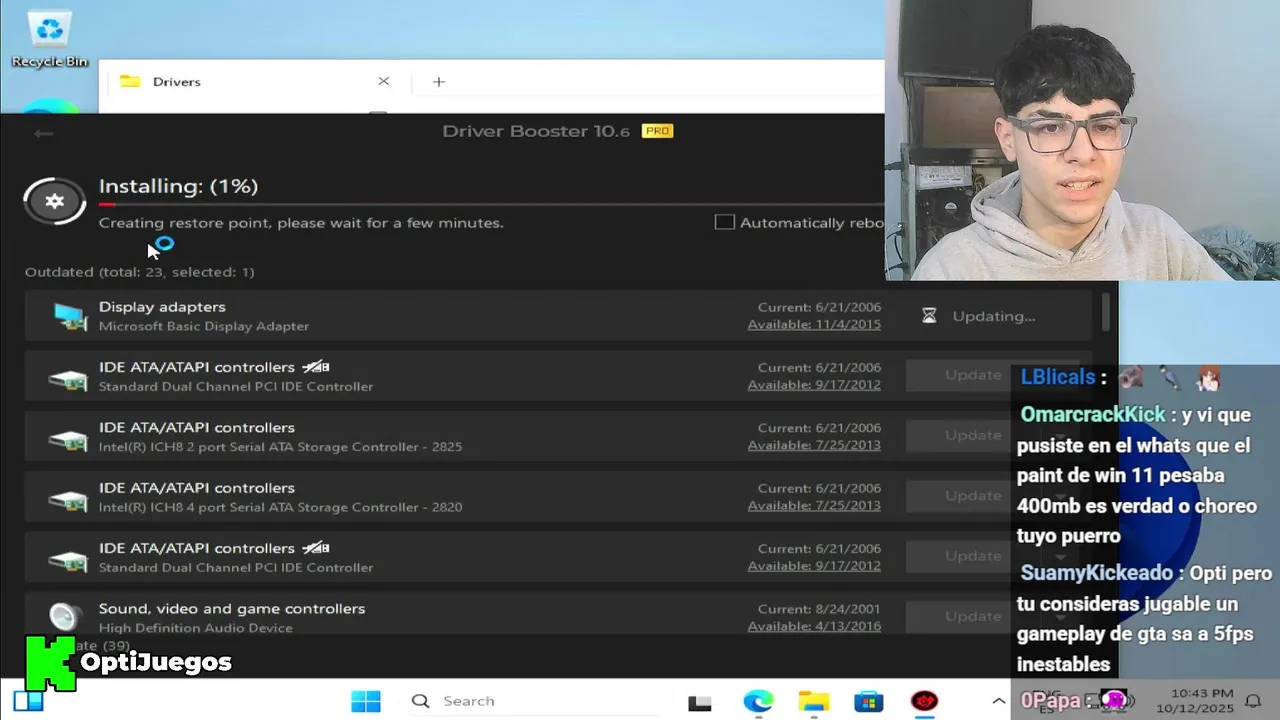
Task: Click Available: 4/13/2016 link for audio device
Action: click(814, 626)
